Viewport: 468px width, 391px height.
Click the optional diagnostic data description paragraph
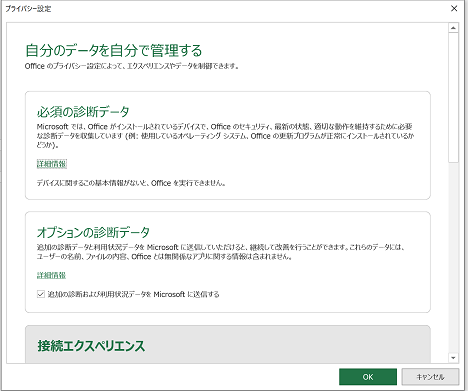(x=221, y=252)
